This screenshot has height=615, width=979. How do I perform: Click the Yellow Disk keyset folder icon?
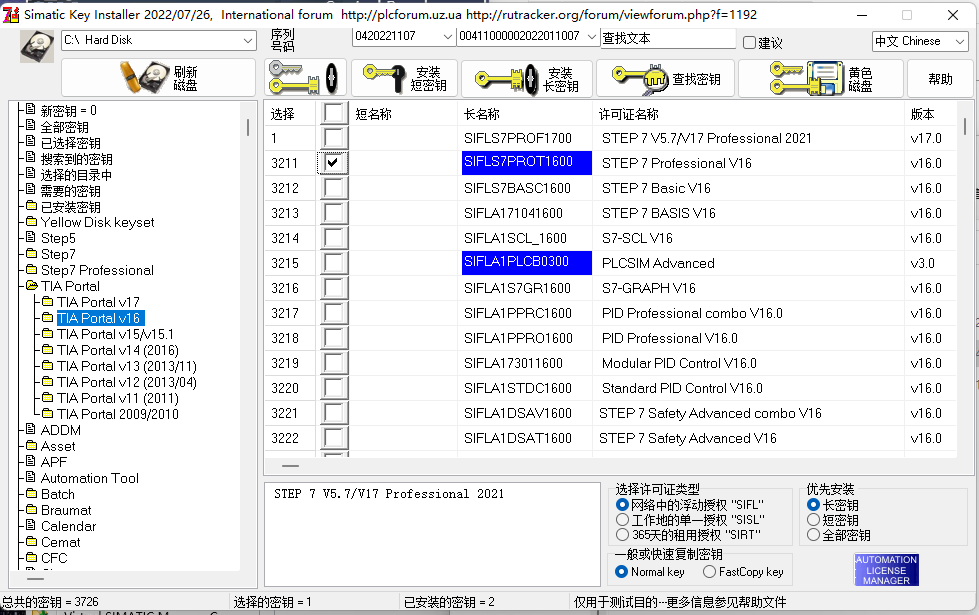[x=32, y=222]
